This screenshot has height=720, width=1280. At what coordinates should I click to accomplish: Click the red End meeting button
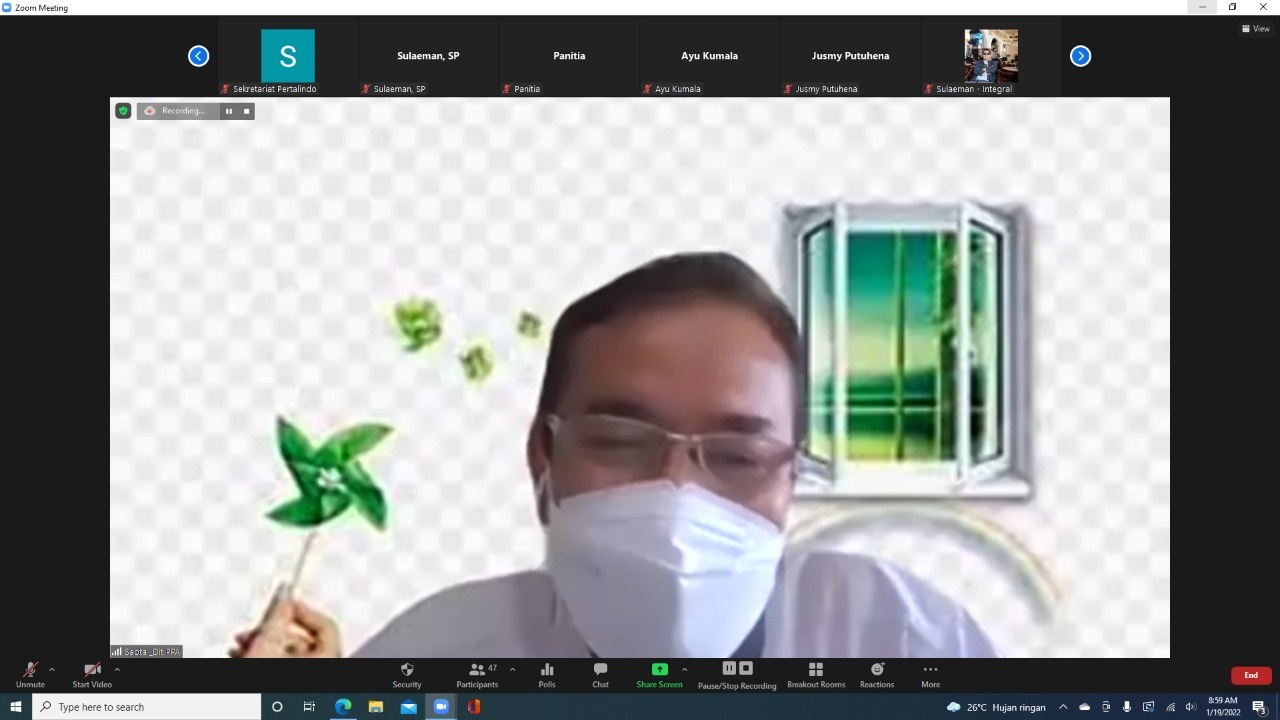click(1250, 675)
